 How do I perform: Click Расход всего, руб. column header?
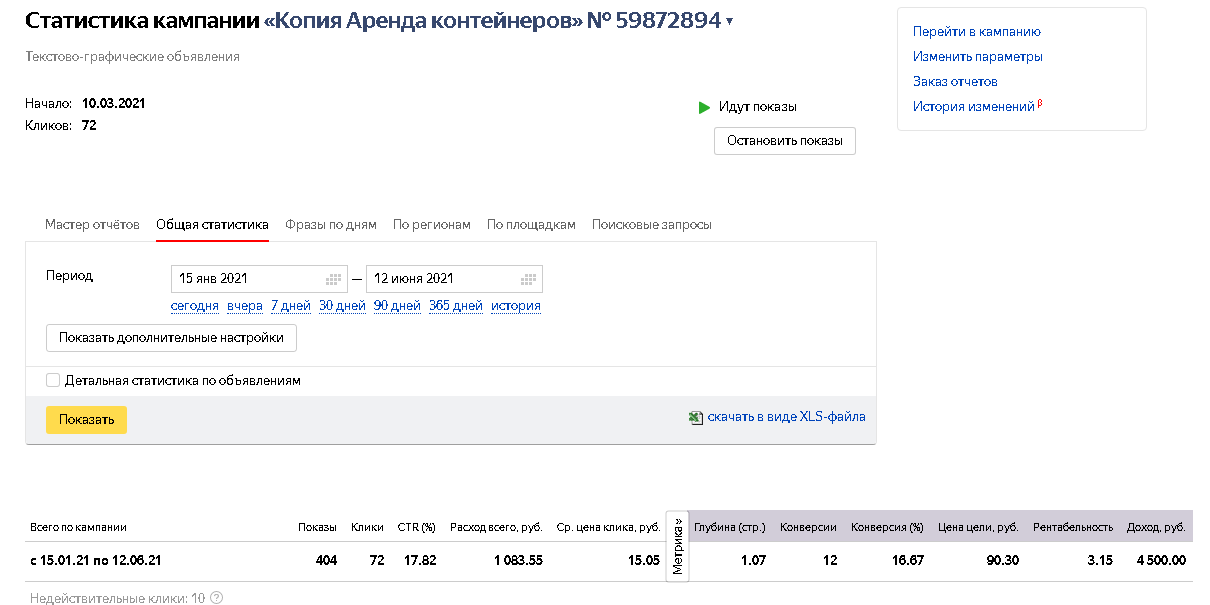(x=497, y=528)
